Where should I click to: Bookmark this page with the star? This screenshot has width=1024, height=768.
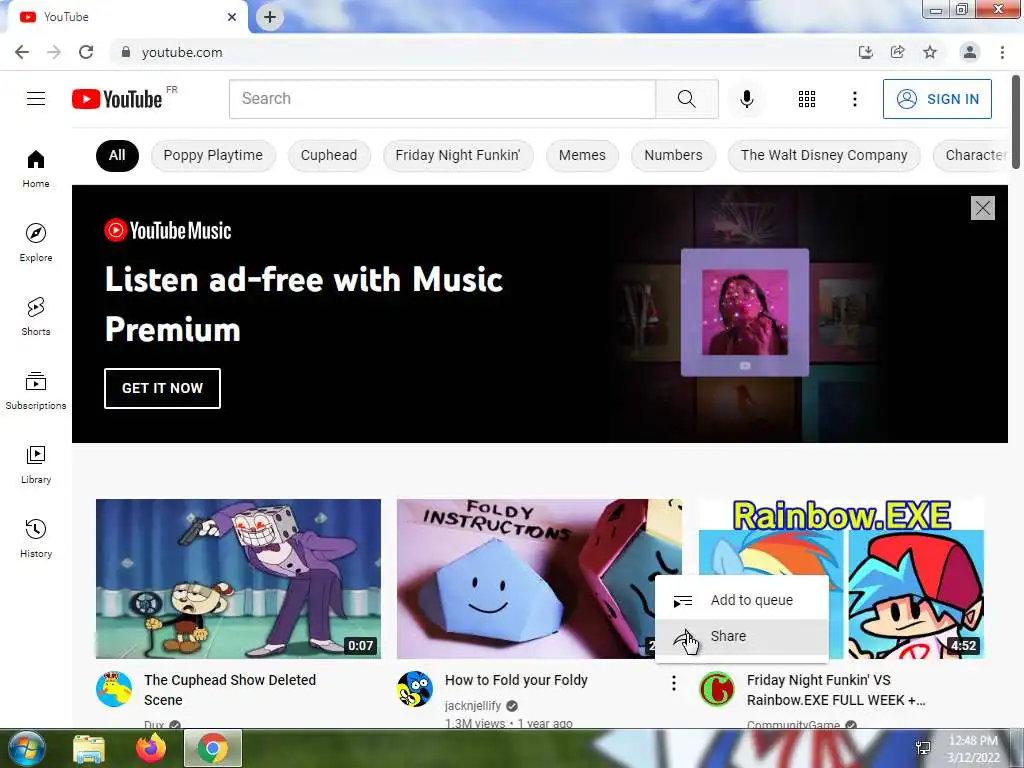930,52
